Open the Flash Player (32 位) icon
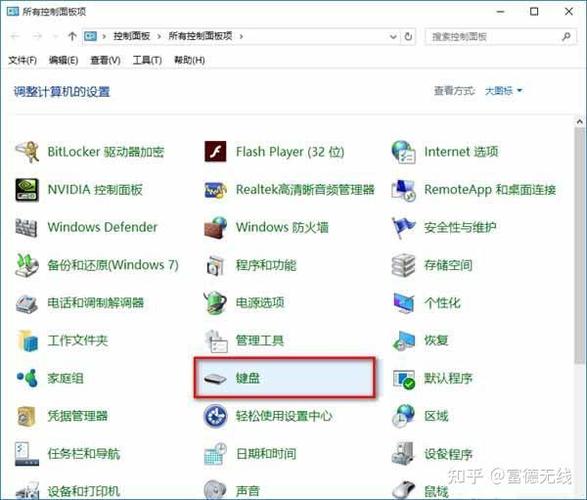The width and height of the screenshot is (587, 500). click(215, 152)
